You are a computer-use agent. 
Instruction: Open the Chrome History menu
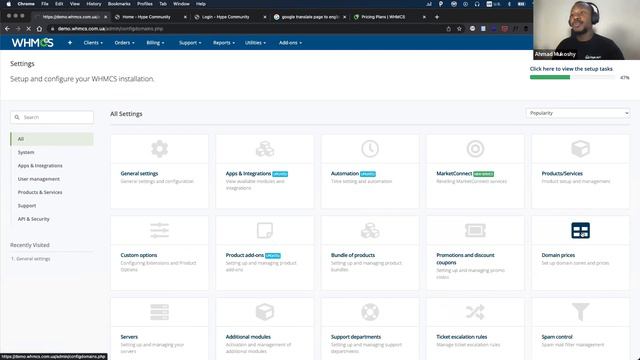click(x=93, y=4)
